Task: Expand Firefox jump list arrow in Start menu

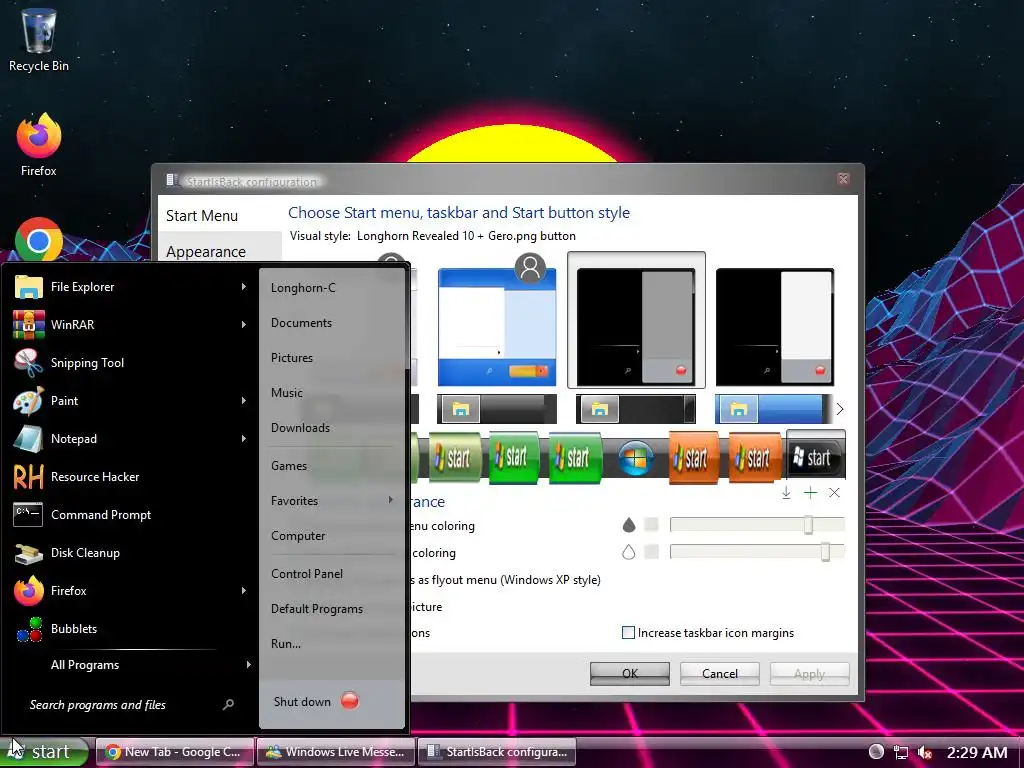Action: (x=244, y=591)
